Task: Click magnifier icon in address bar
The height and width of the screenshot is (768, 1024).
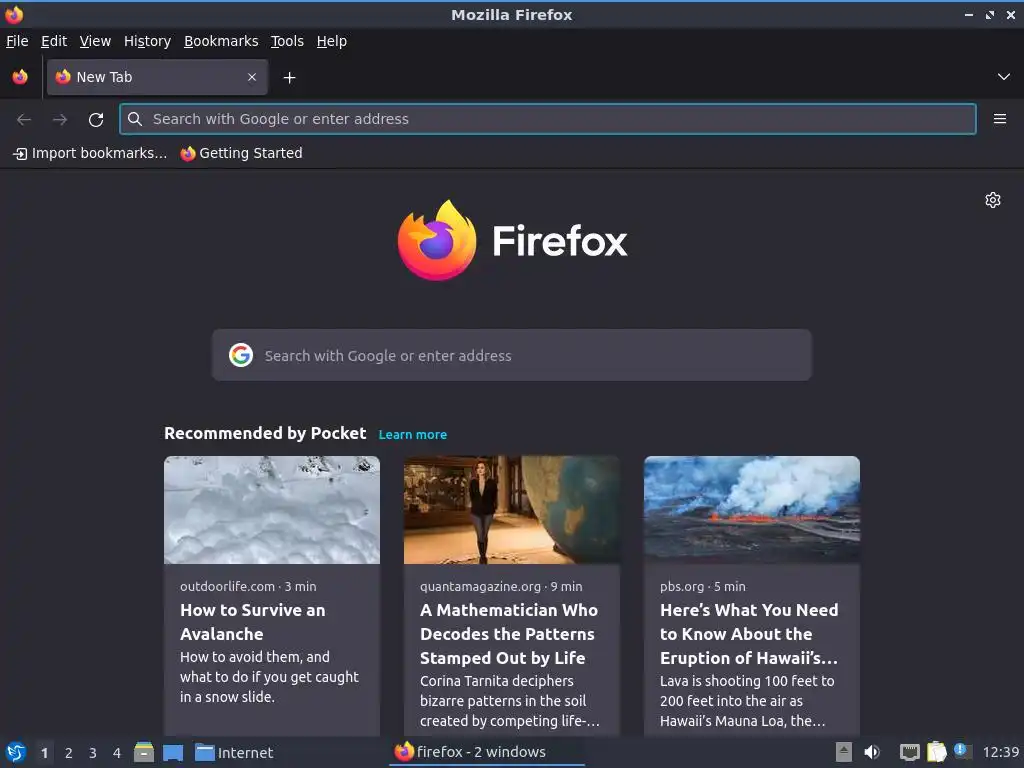Action: [135, 119]
